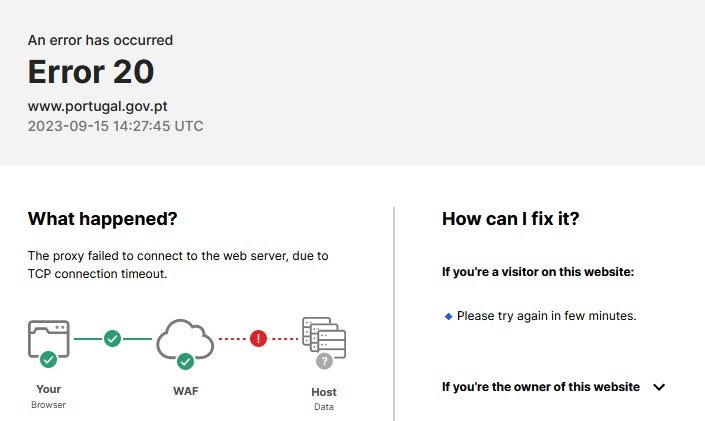Click the host server stack icon

coord(324,337)
